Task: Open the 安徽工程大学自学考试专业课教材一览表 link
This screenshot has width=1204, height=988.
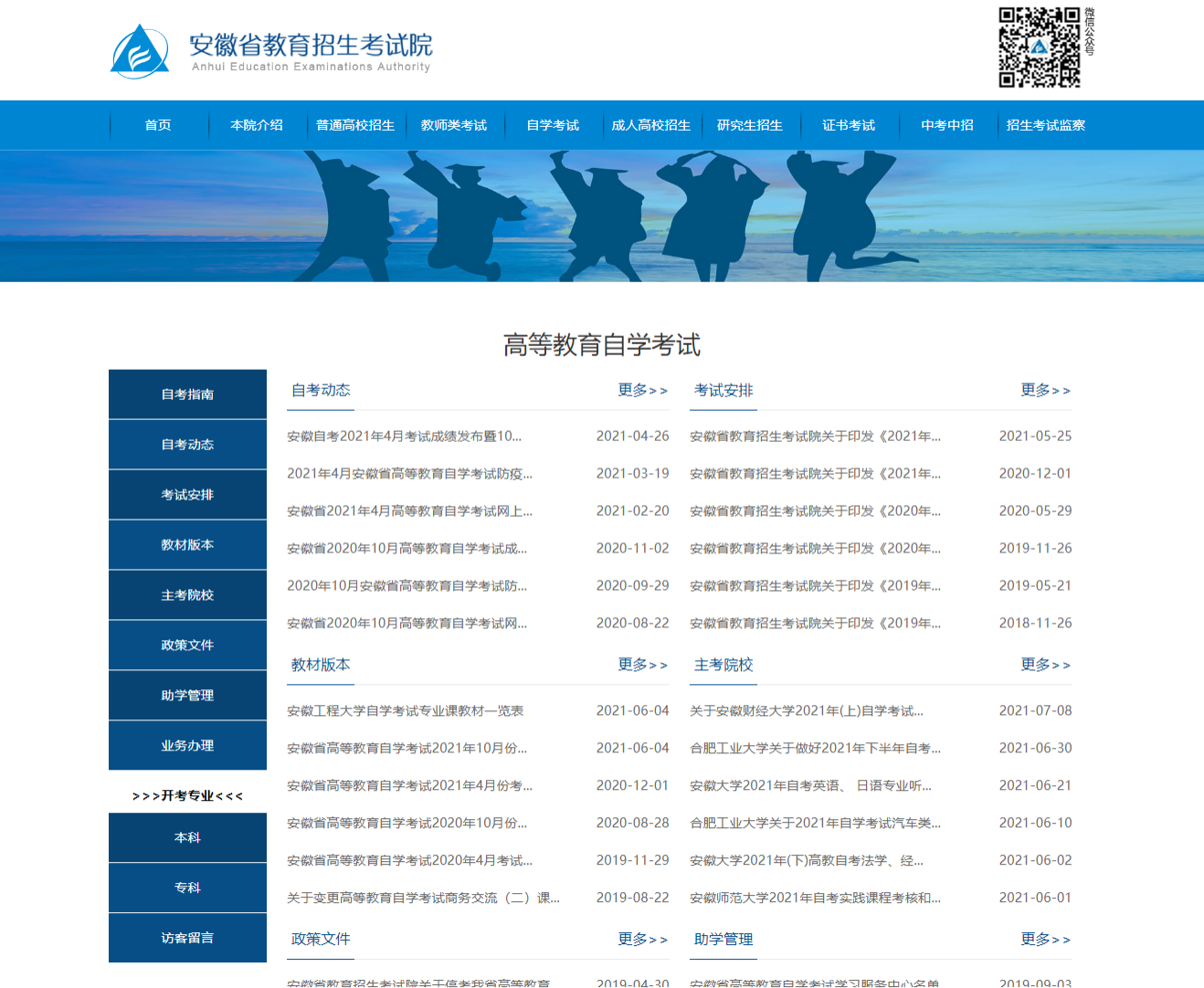Action: 405,711
